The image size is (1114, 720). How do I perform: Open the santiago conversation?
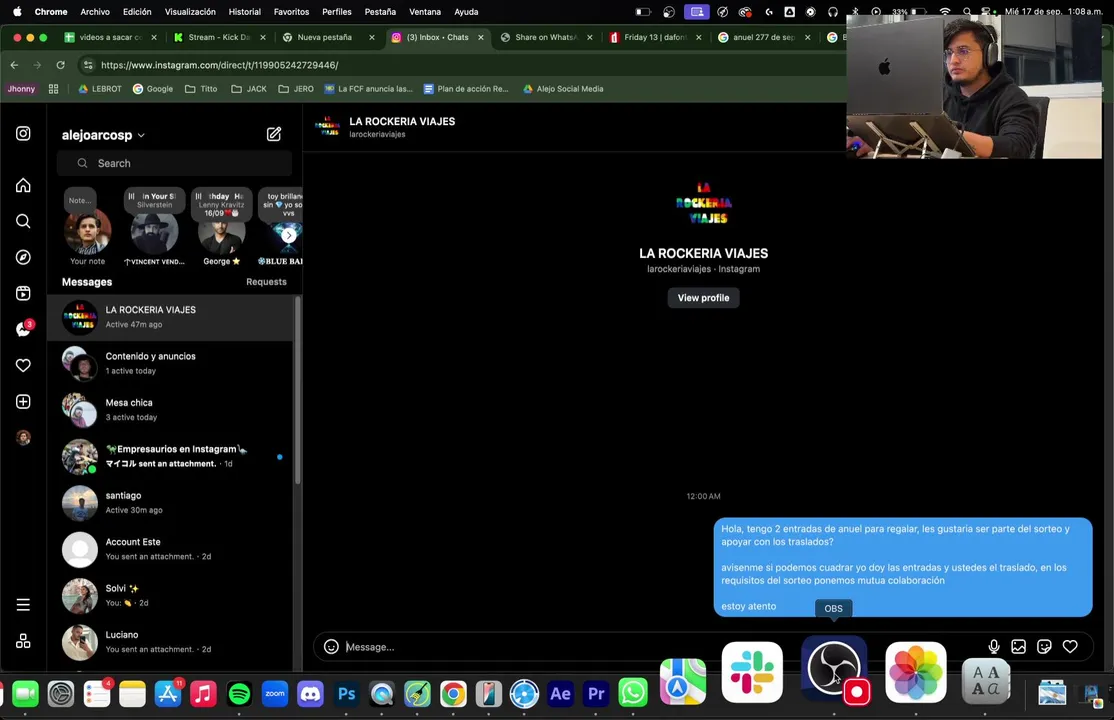(x=171, y=503)
